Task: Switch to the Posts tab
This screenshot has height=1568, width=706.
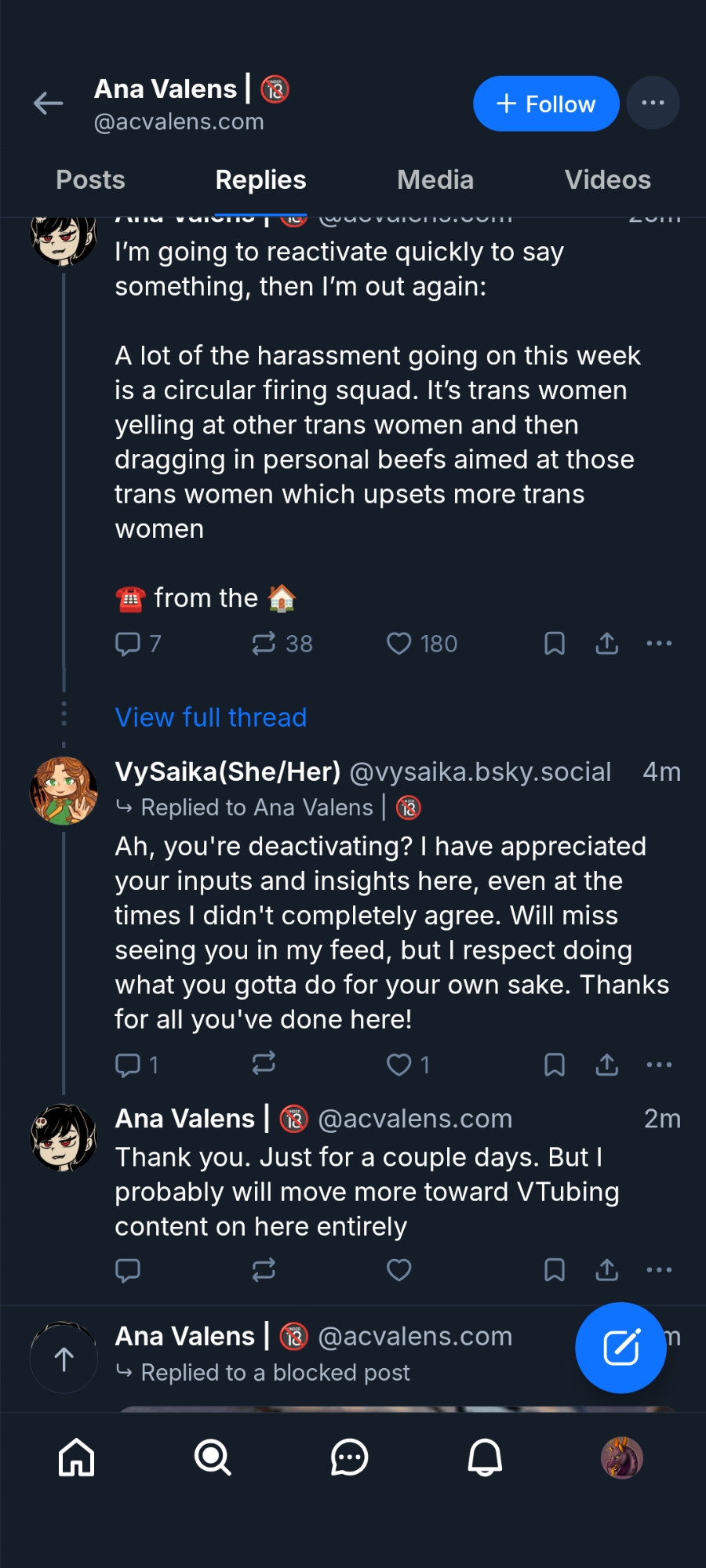Action: pyautogui.click(x=91, y=180)
